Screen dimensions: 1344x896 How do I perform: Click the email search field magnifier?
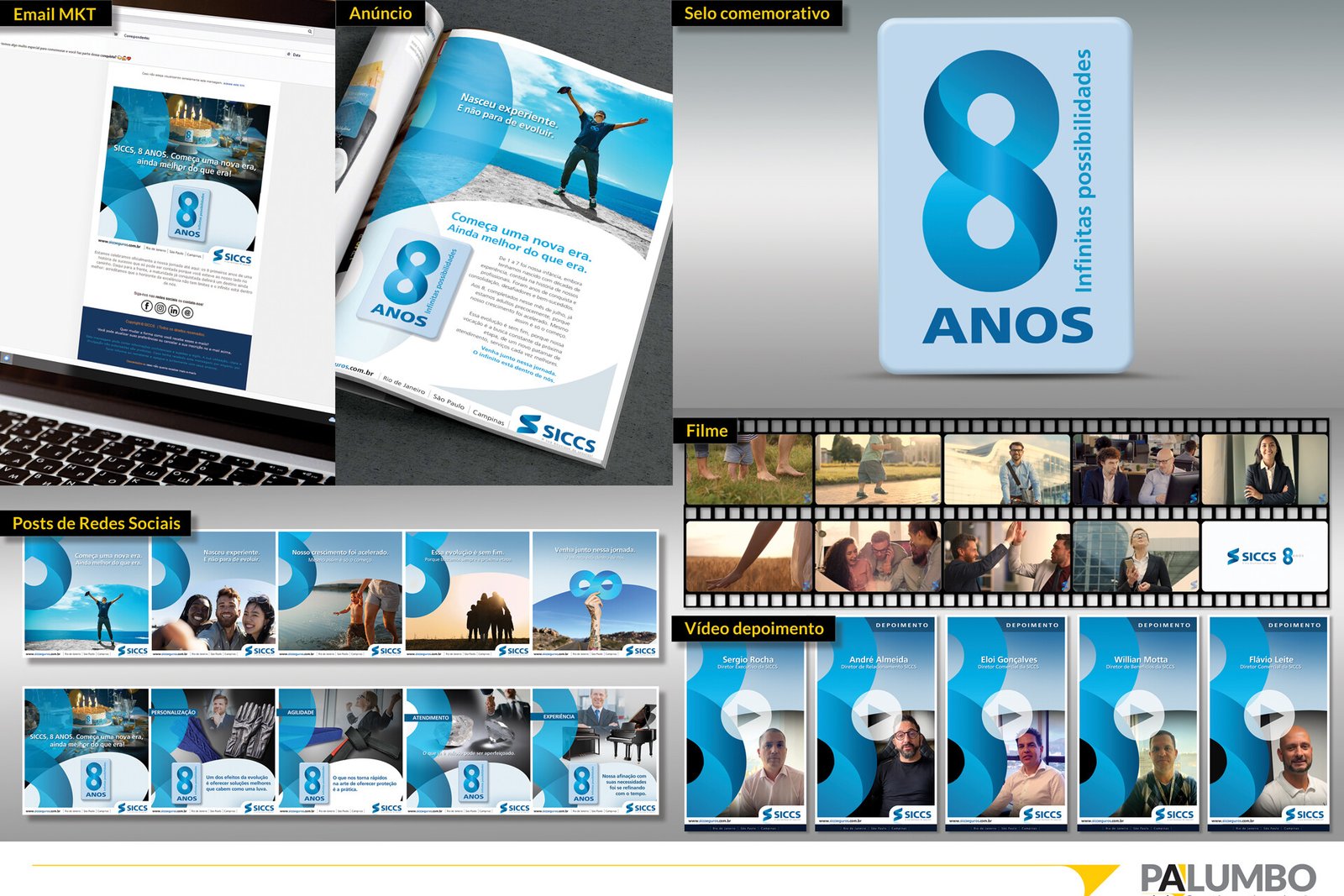coord(309,32)
